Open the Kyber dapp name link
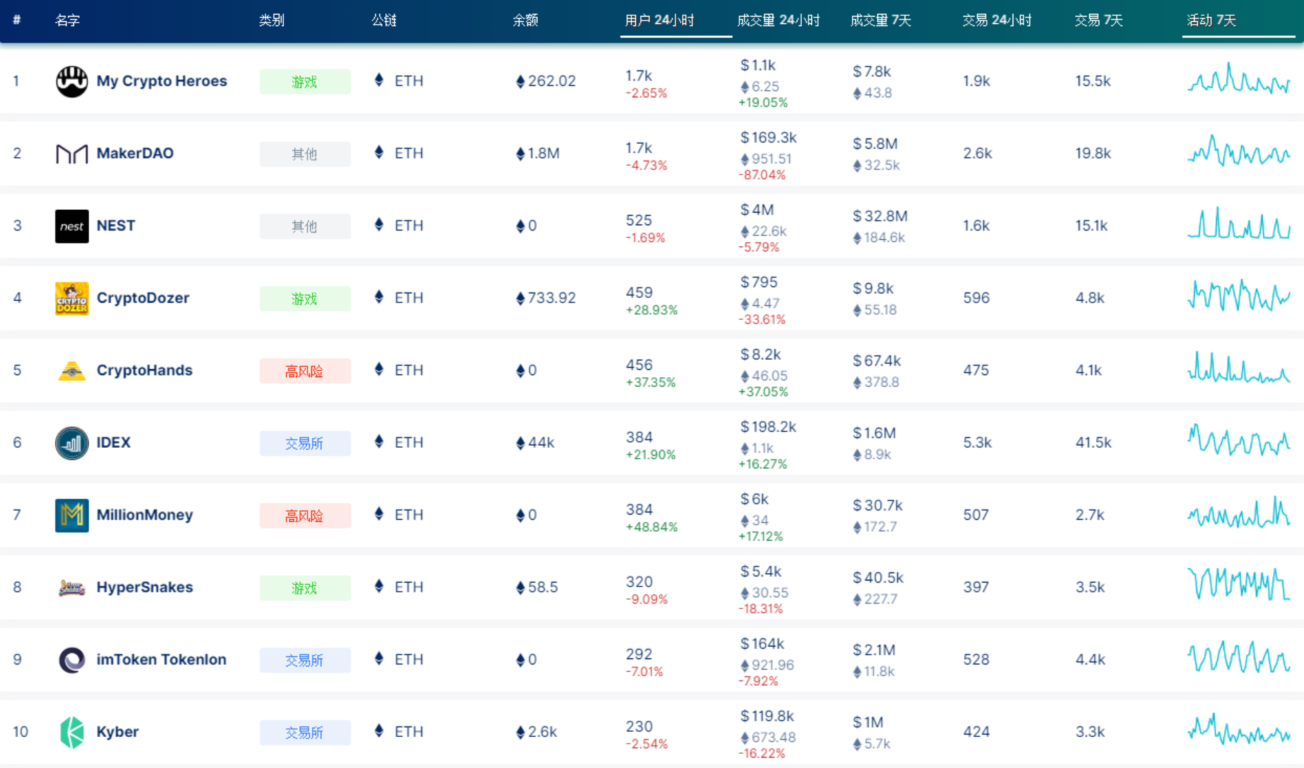The width and height of the screenshot is (1304, 768). point(118,732)
